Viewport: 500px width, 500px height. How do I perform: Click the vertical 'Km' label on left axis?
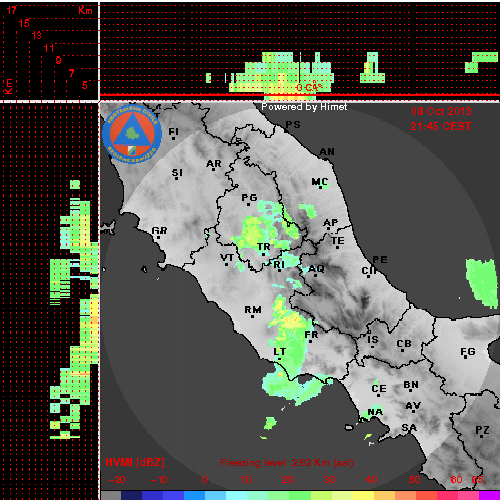point(9,87)
